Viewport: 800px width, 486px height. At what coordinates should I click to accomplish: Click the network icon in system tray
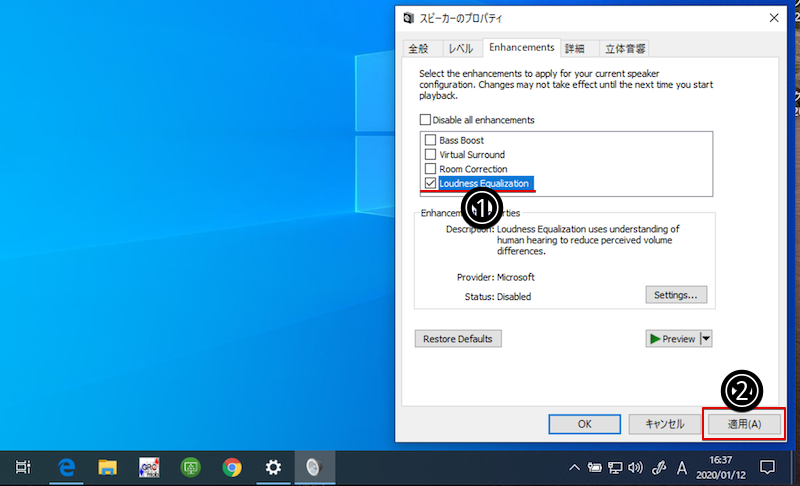pos(616,467)
